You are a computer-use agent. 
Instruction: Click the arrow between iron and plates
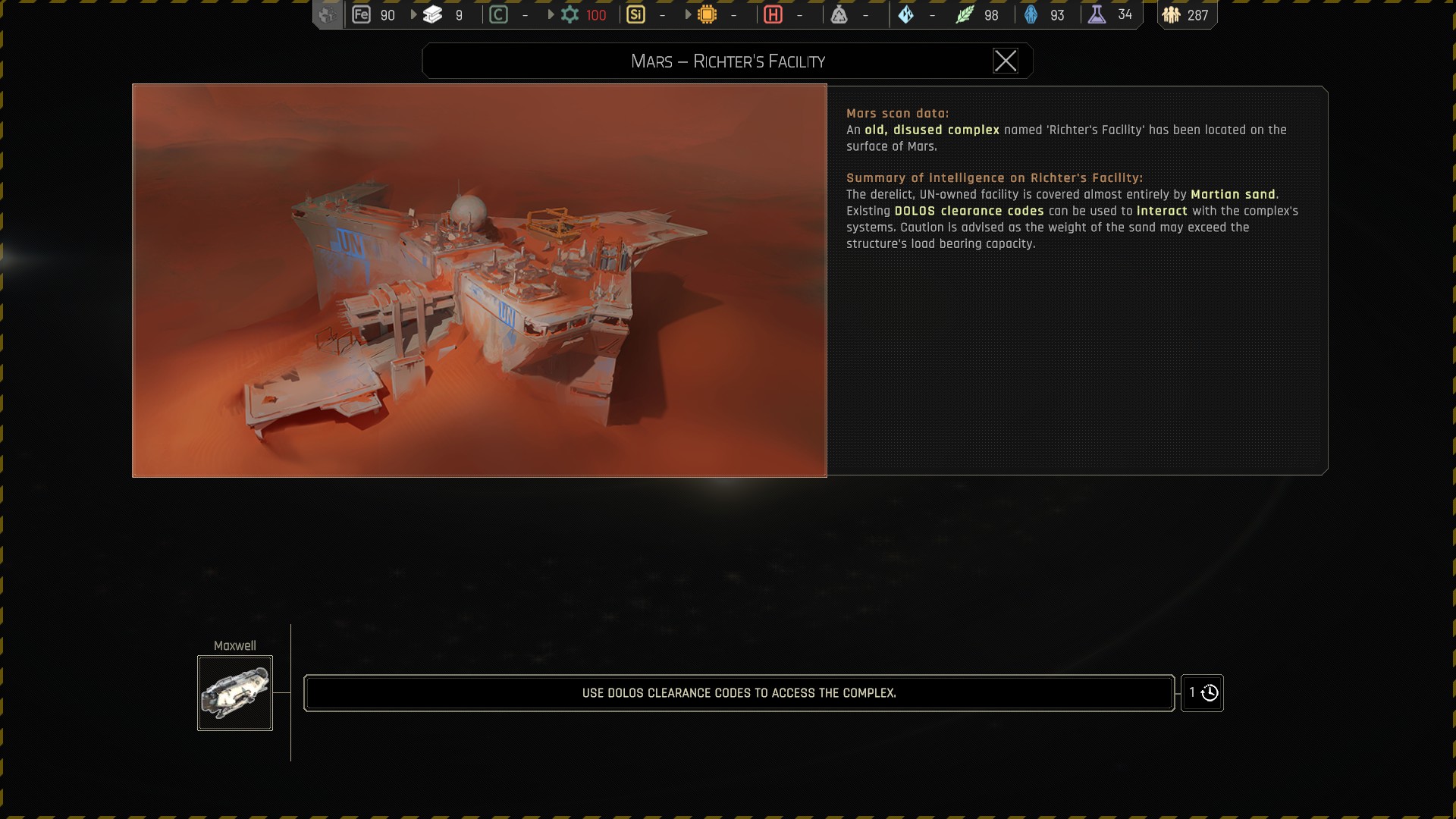point(413,14)
